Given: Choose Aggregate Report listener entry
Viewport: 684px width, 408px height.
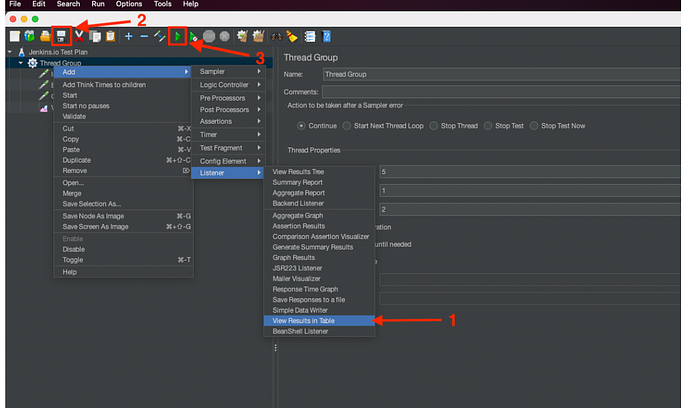Looking at the screenshot, I should pos(319,193).
